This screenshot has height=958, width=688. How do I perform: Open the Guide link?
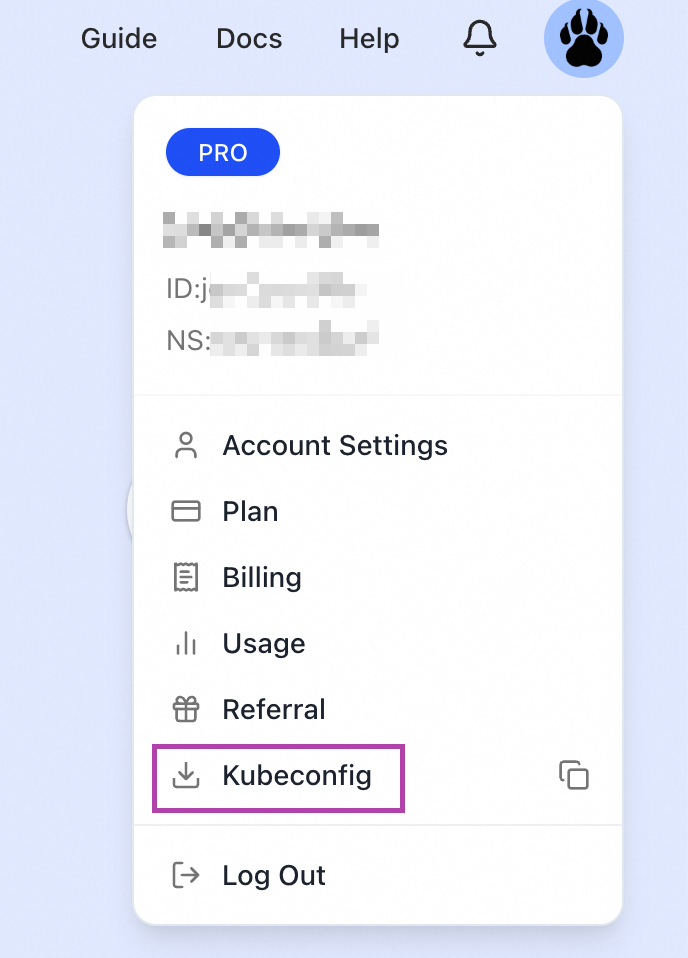119,39
